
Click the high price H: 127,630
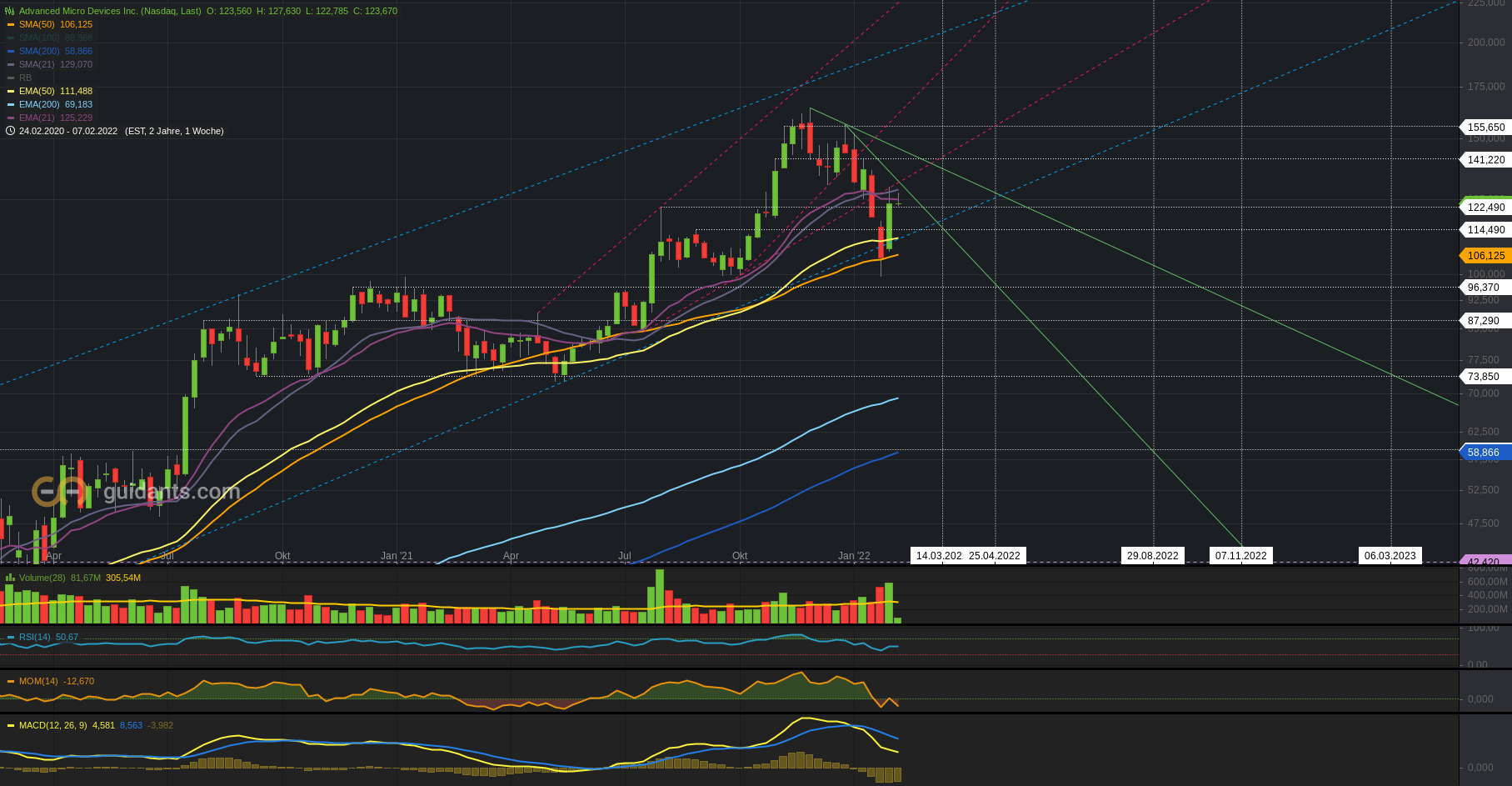278,11
